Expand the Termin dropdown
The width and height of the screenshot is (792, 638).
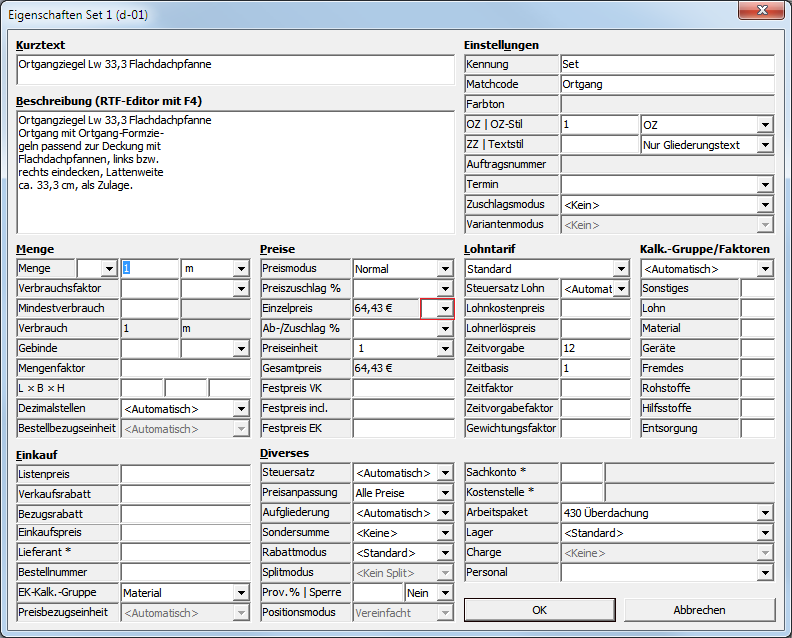click(x=765, y=185)
